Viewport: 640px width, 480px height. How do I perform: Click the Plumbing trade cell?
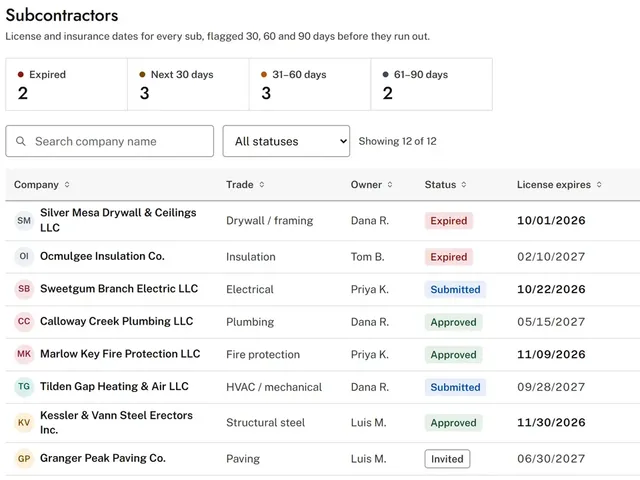coord(250,322)
